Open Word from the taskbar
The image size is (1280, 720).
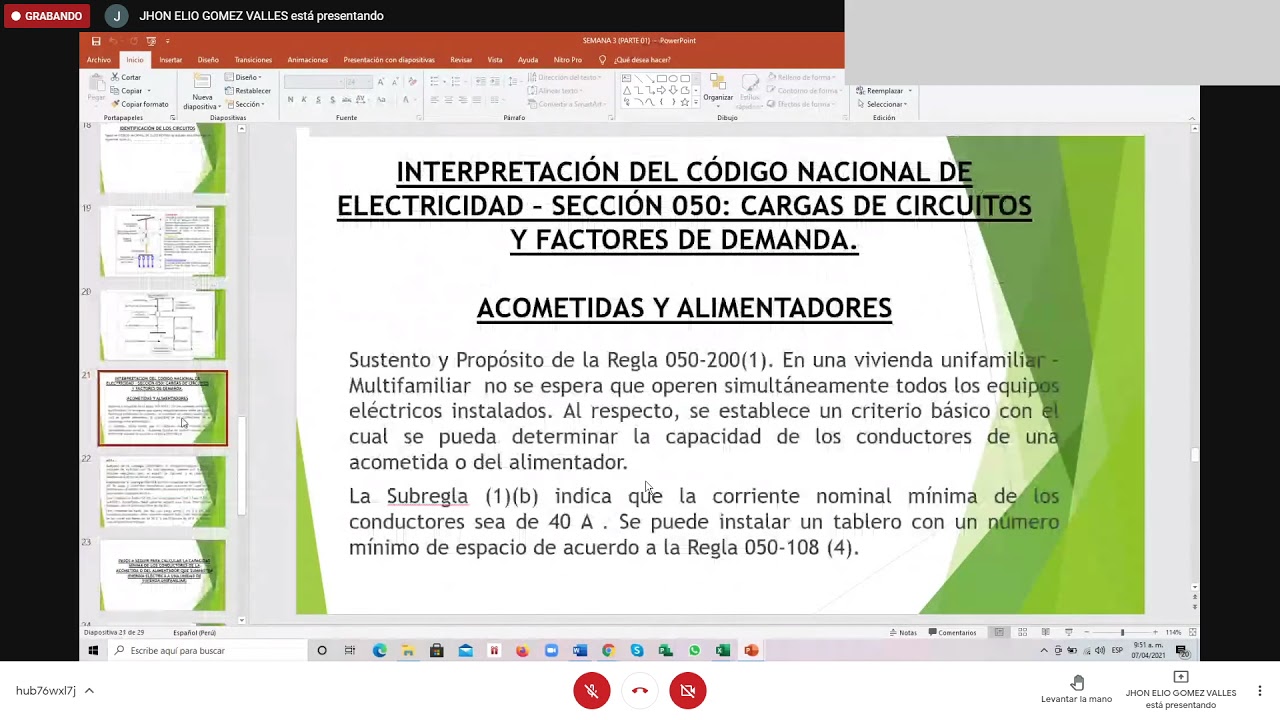pyautogui.click(x=579, y=651)
